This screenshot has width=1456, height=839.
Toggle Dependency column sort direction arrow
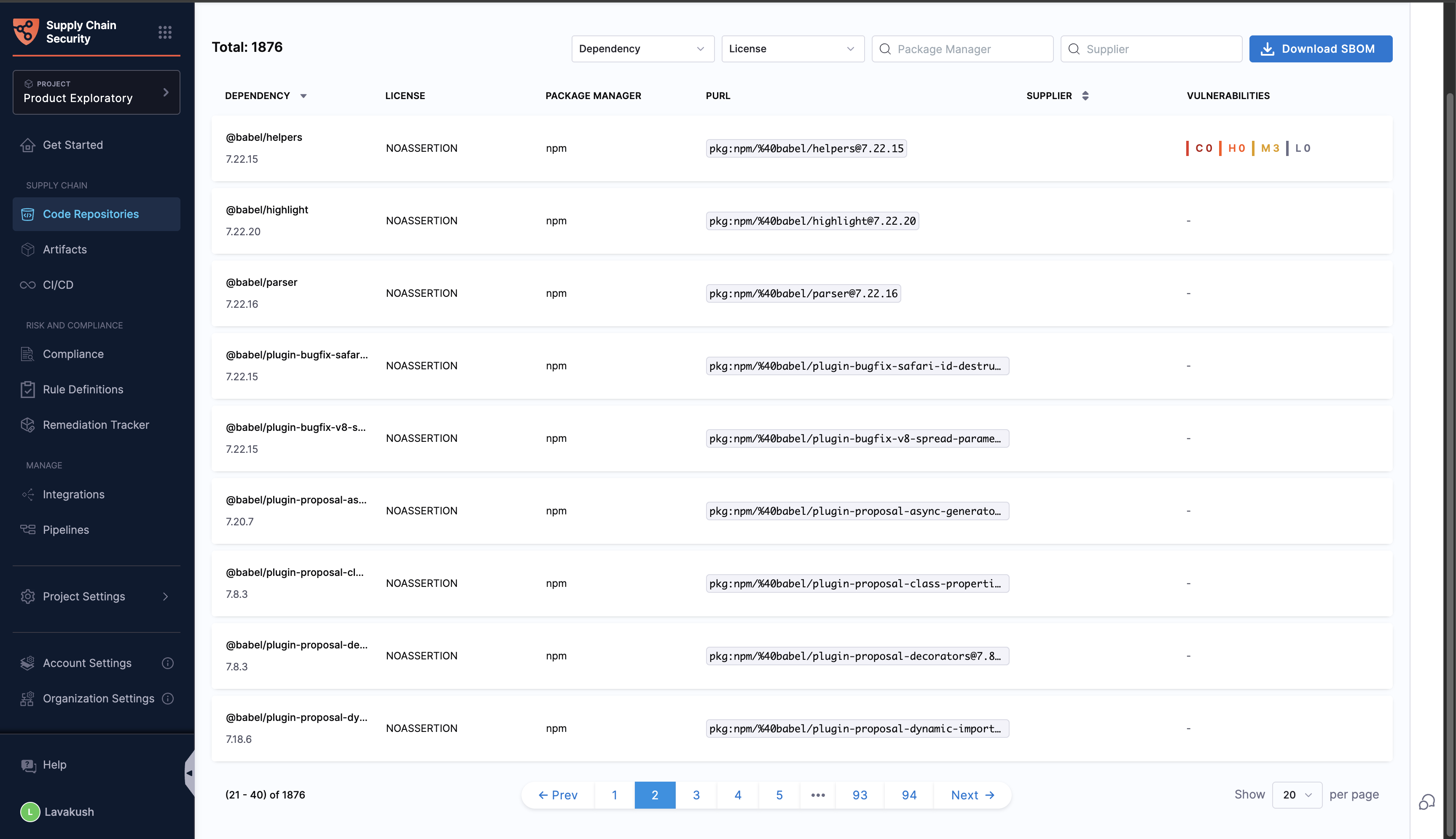[304, 96]
